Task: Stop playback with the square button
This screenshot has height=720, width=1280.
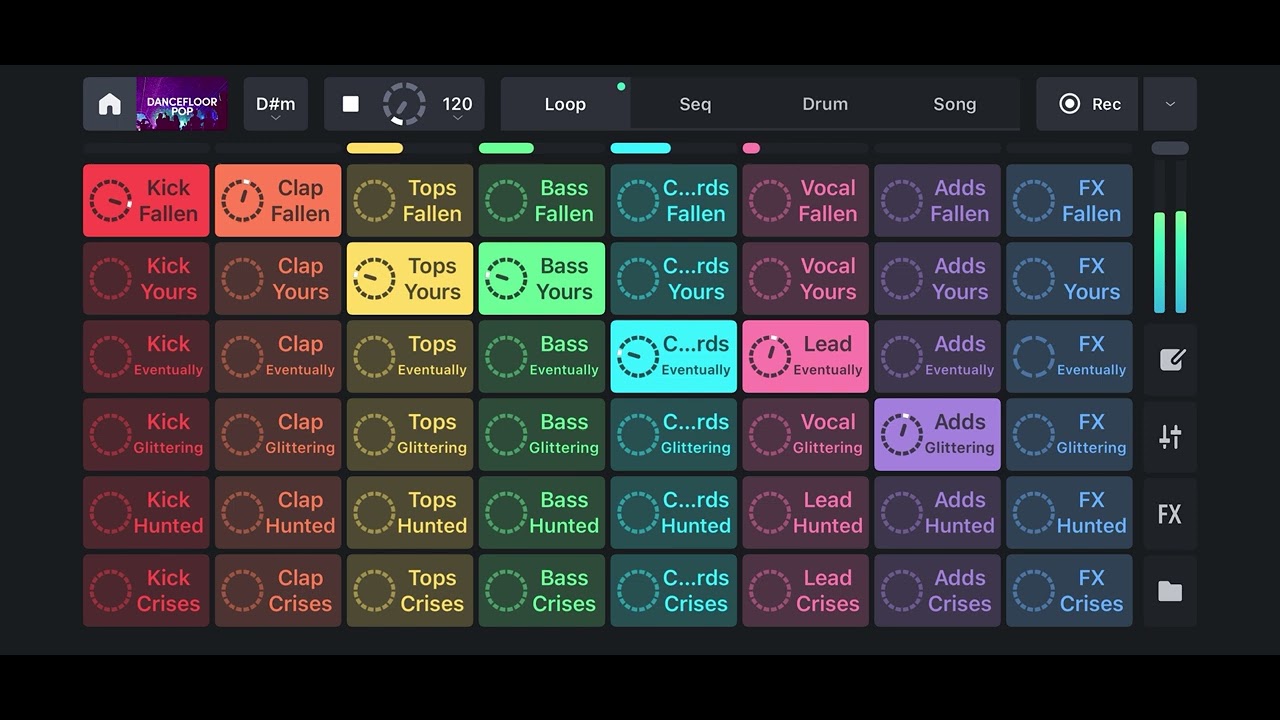Action: tap(350, 104)
